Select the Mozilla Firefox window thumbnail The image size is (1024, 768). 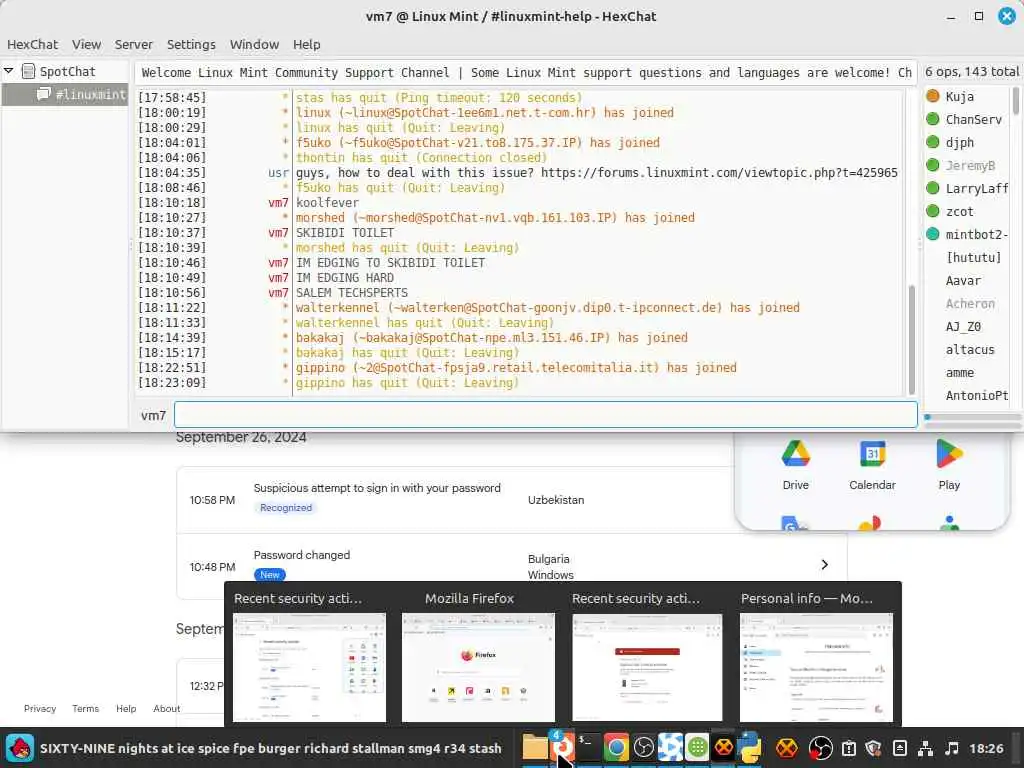(x=478, y=667)
